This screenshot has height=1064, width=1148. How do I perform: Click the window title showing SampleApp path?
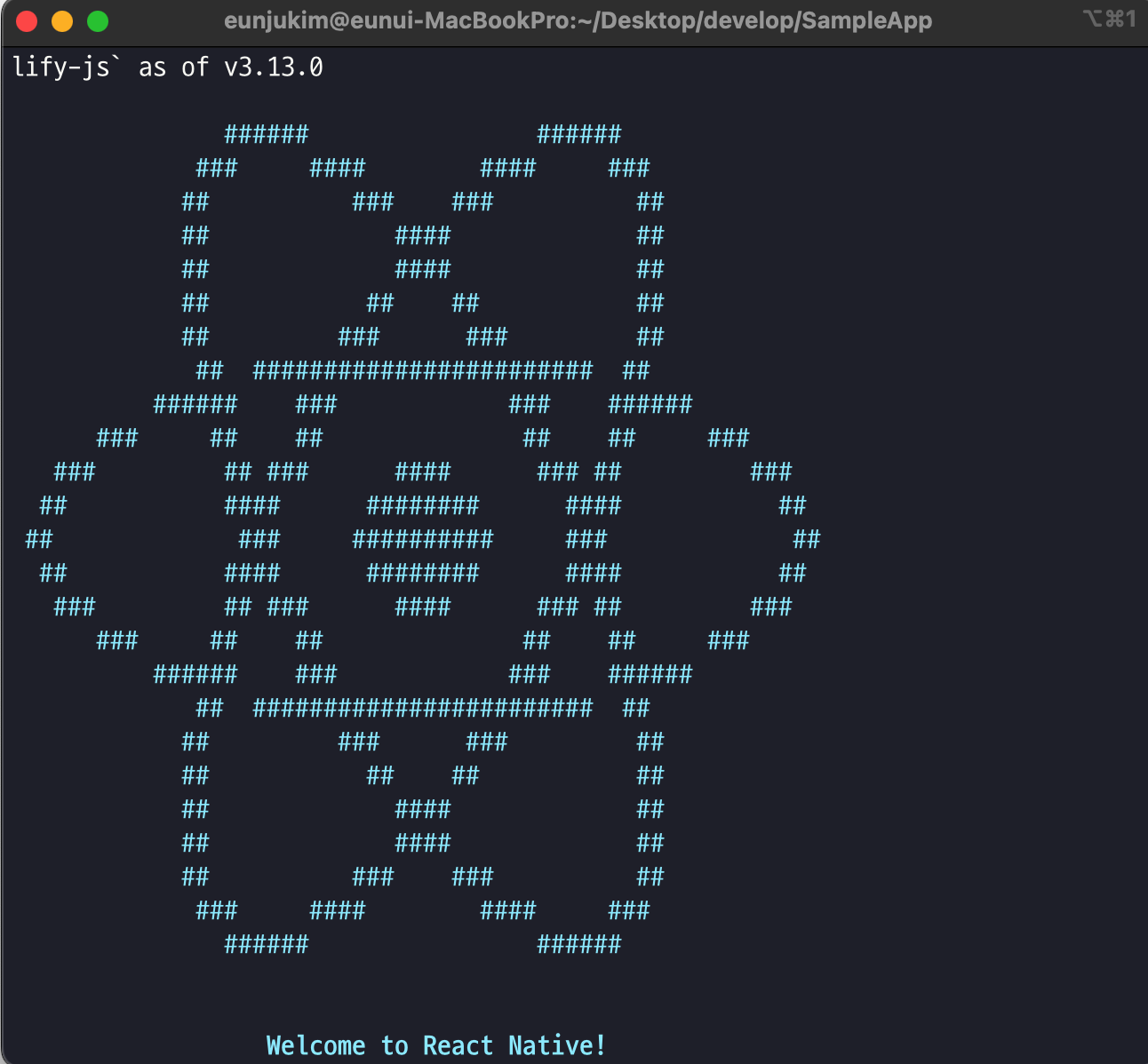578,20
